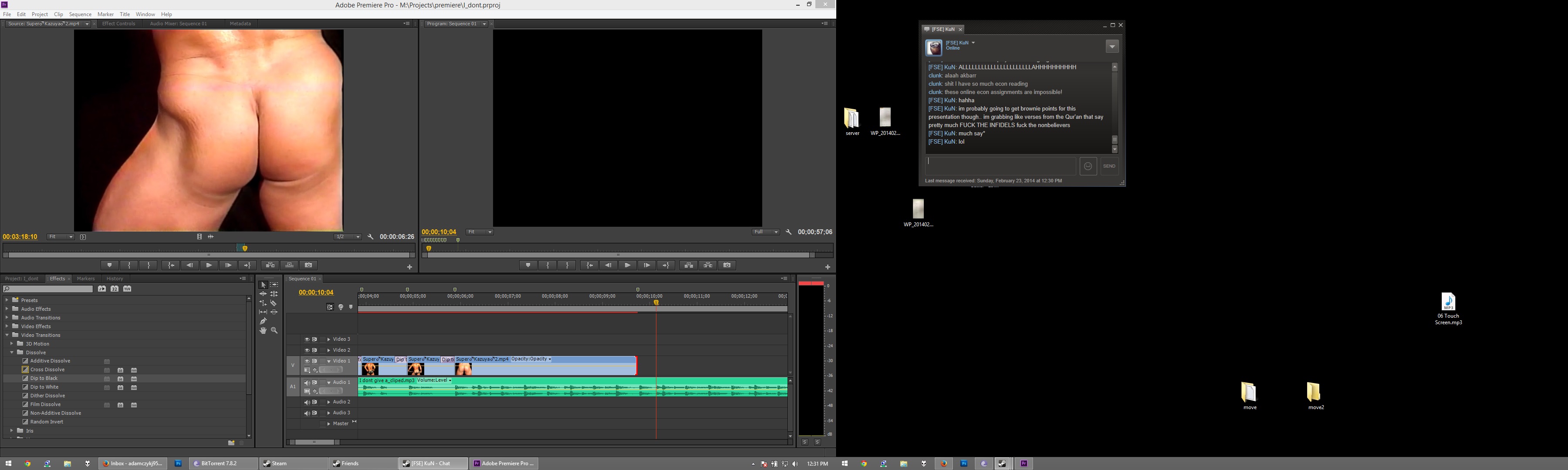Select the Ripple Edit tool
This screenshot has height=470, width=1568.
(x=263, y=294)
